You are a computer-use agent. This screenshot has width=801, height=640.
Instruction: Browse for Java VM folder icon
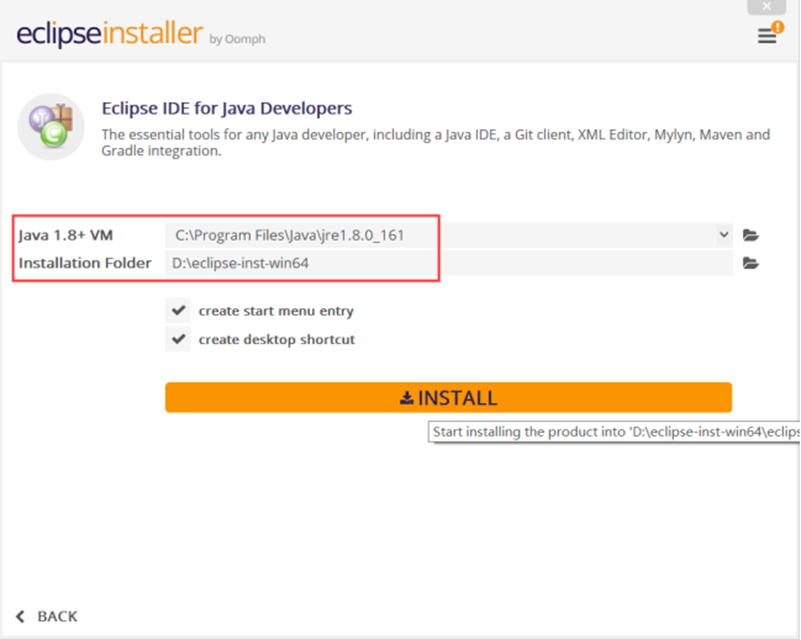tap(750, 235)
